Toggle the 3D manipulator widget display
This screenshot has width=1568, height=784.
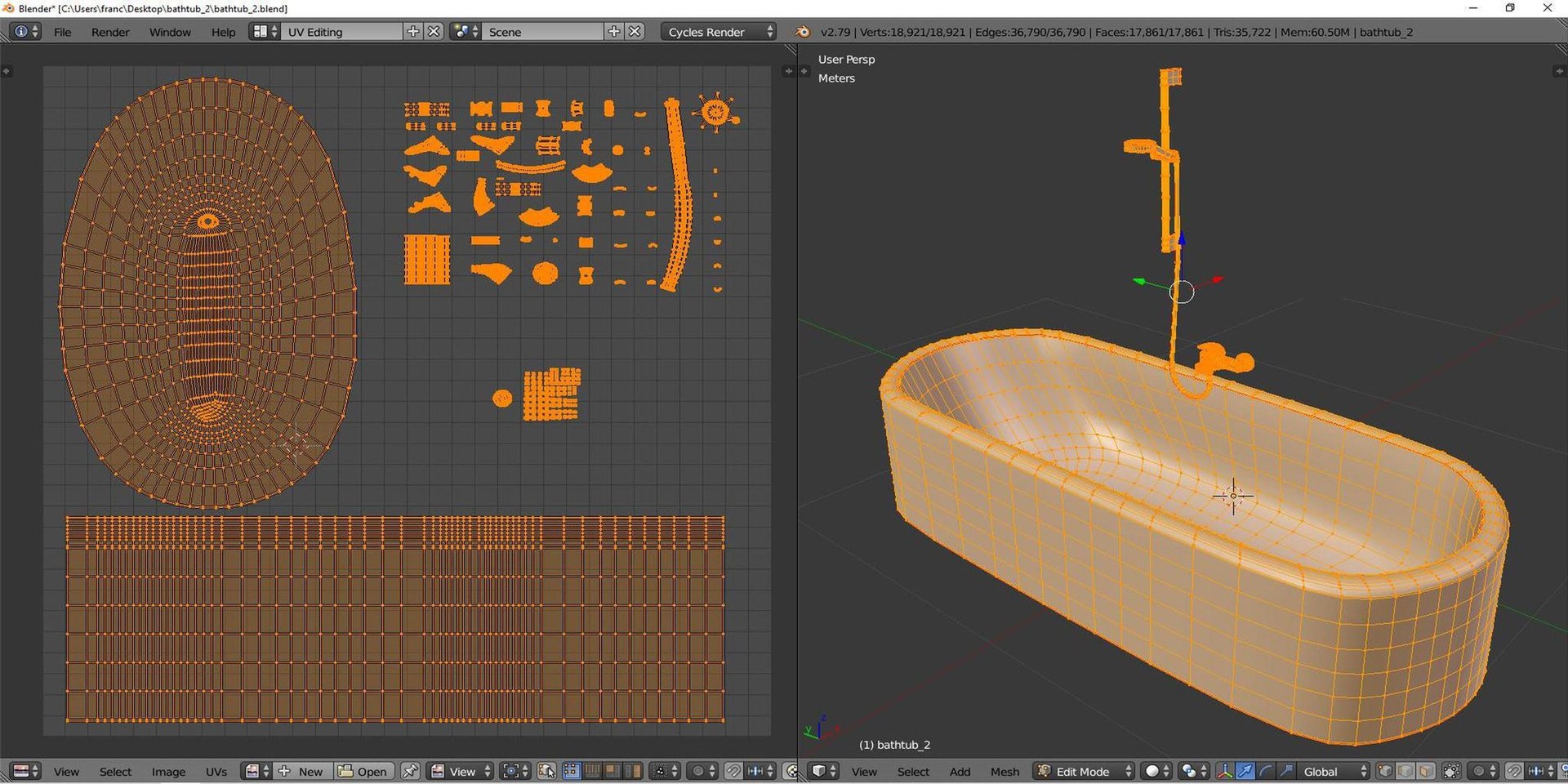(x=1224, y=771)
